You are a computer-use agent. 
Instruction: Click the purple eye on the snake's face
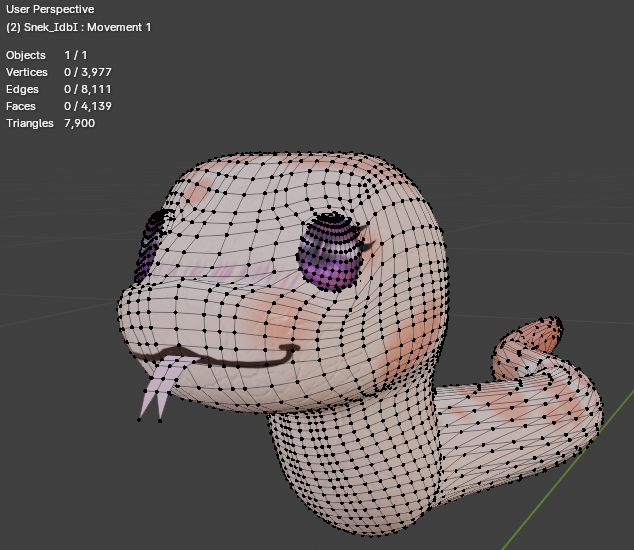pyautogui.click(x=330, y=254)
